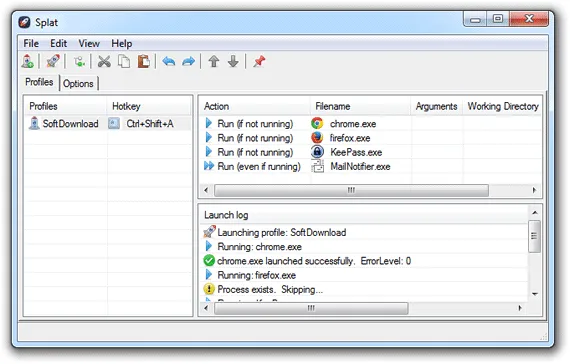This screenshot has width=570, height=364.
Task: Launch profile using the rocket toolbar icon
Action: 53,61
